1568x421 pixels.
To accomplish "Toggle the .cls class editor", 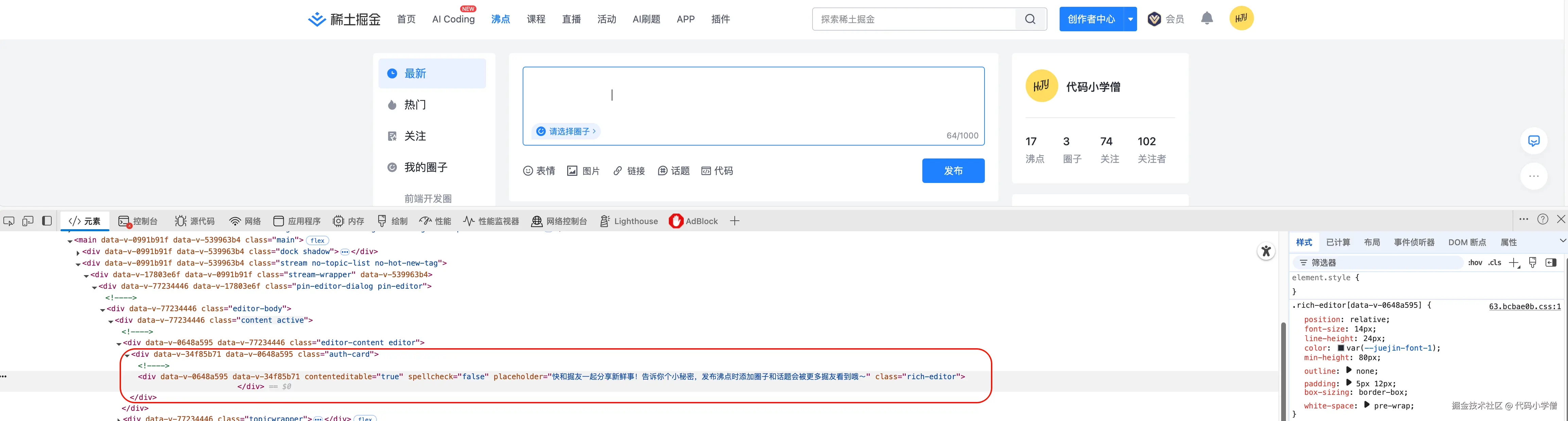I will tap(1494, 263).
